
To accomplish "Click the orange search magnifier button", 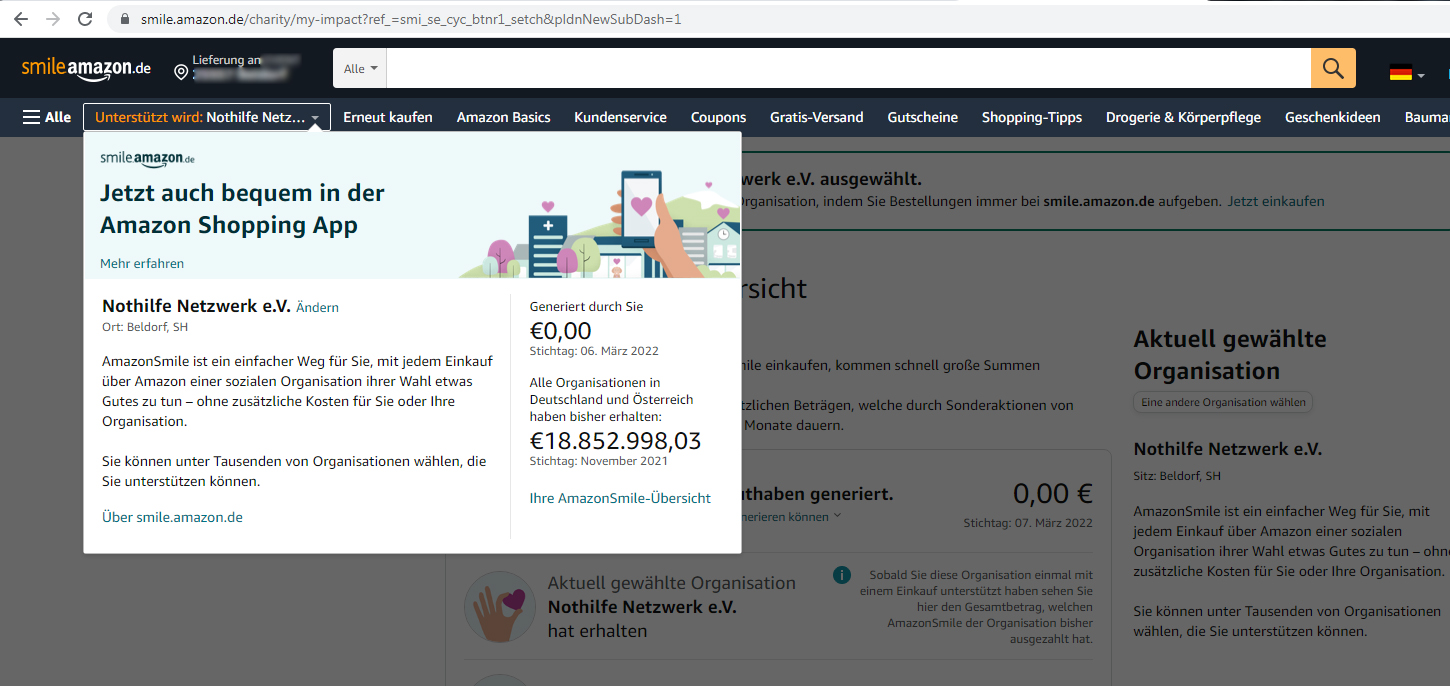I will click(x=1333, y=68).
